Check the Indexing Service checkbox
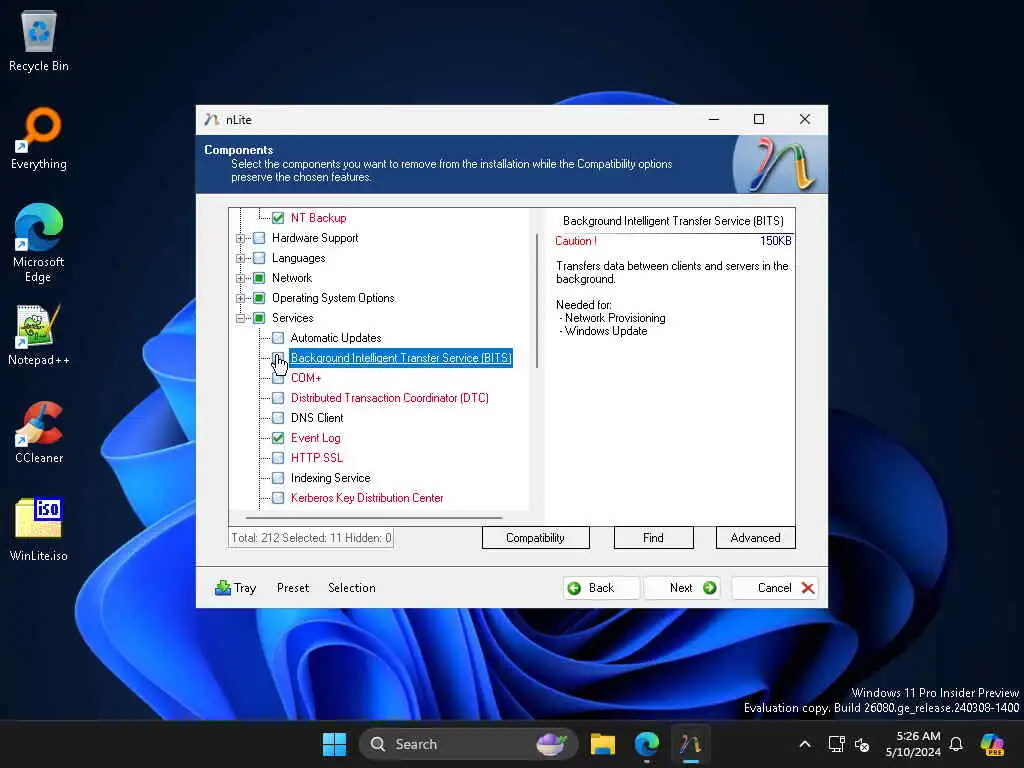1024x768 pixels. (278, 478)
